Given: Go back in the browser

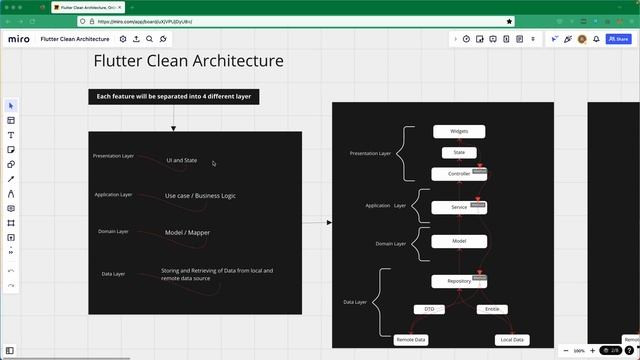Looking at the screenshot, I should click(8, 21).
